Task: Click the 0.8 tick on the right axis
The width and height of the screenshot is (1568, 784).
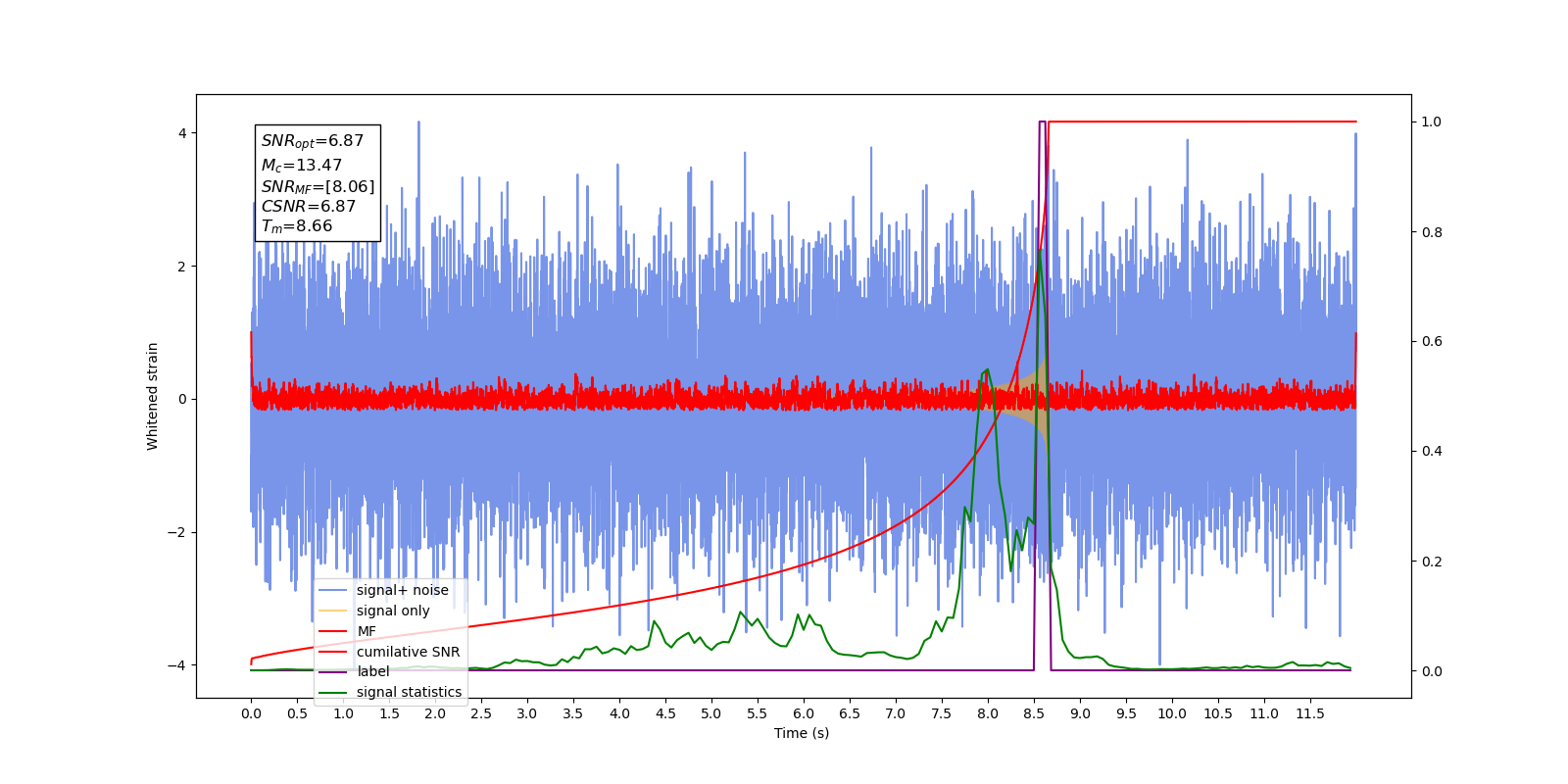Action: [1432, 232]
